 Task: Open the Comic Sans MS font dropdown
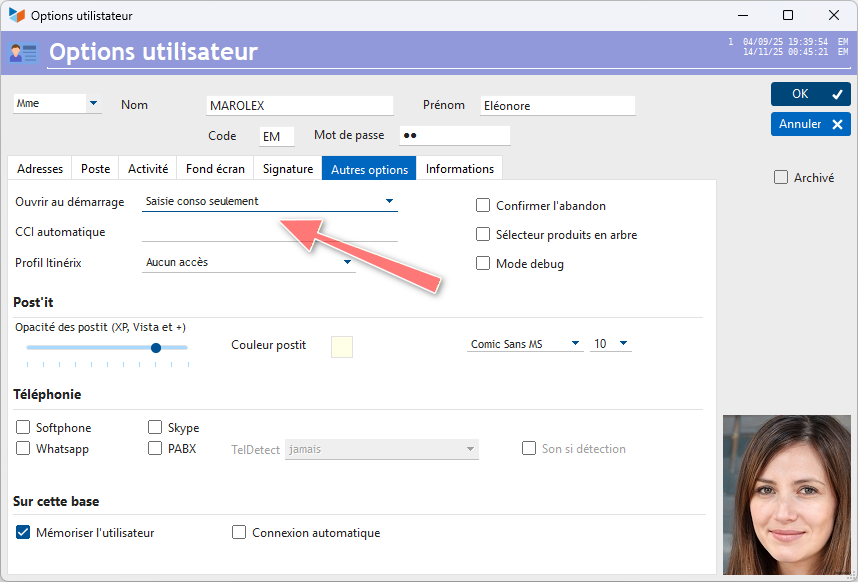[525, 344]
